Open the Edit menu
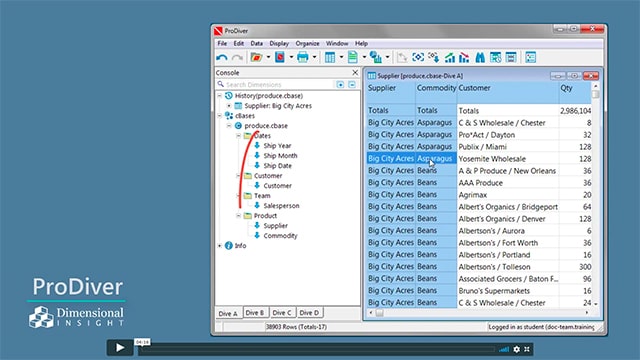This screenshot has width=640, height=360. (x=238, y=43)
